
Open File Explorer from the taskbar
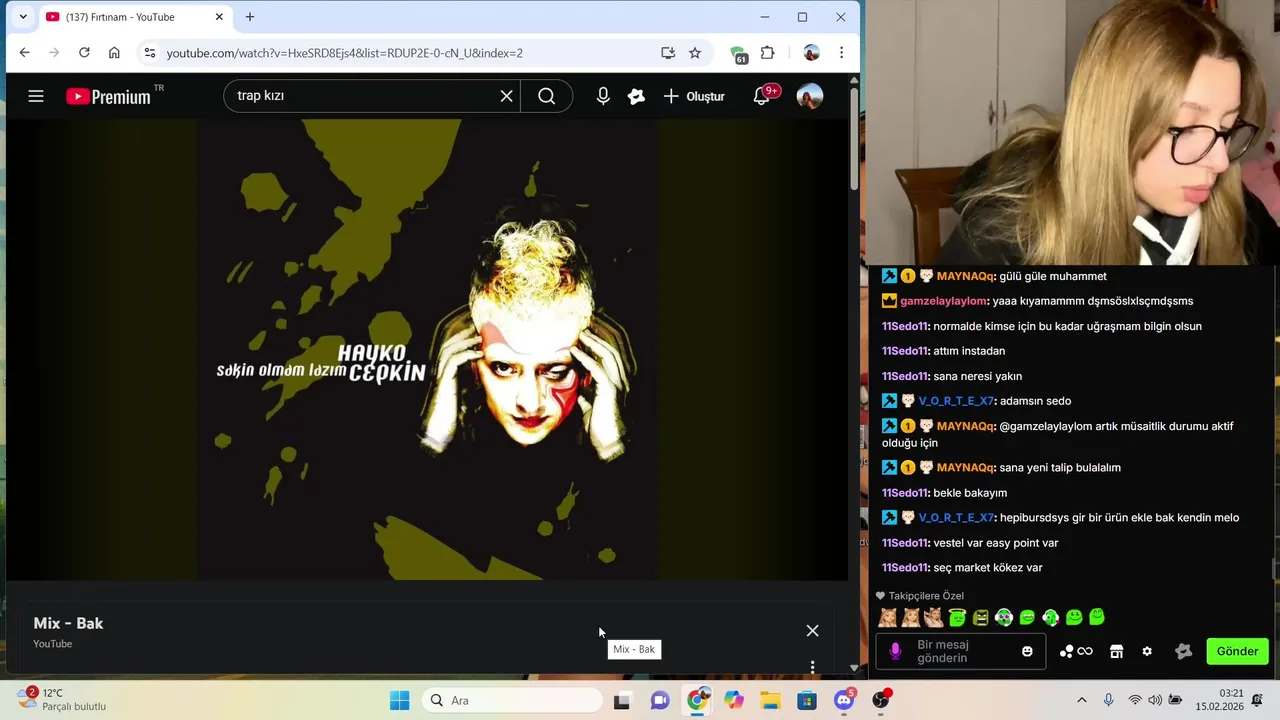[770, 700]
